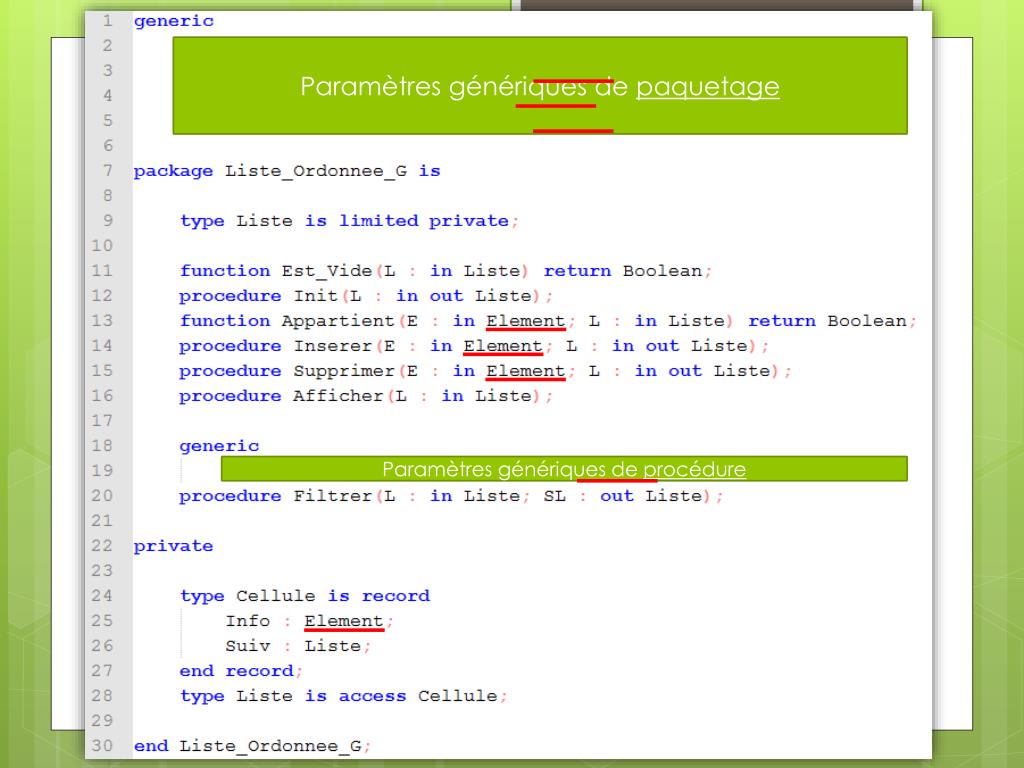Click procedure name 'Init' on line 12

(315, 296)
